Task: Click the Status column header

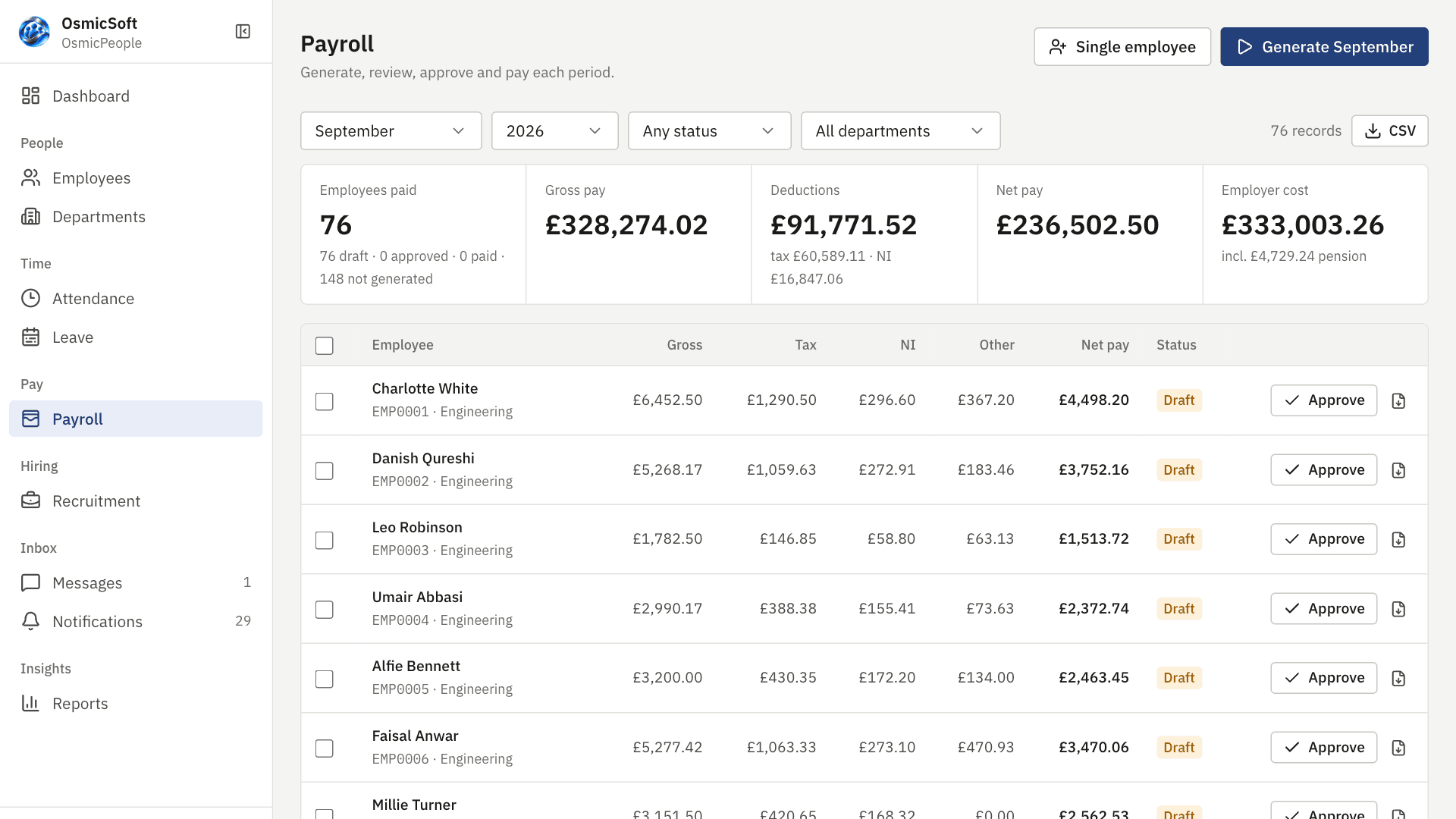Action: click(x=1176, y=345)
